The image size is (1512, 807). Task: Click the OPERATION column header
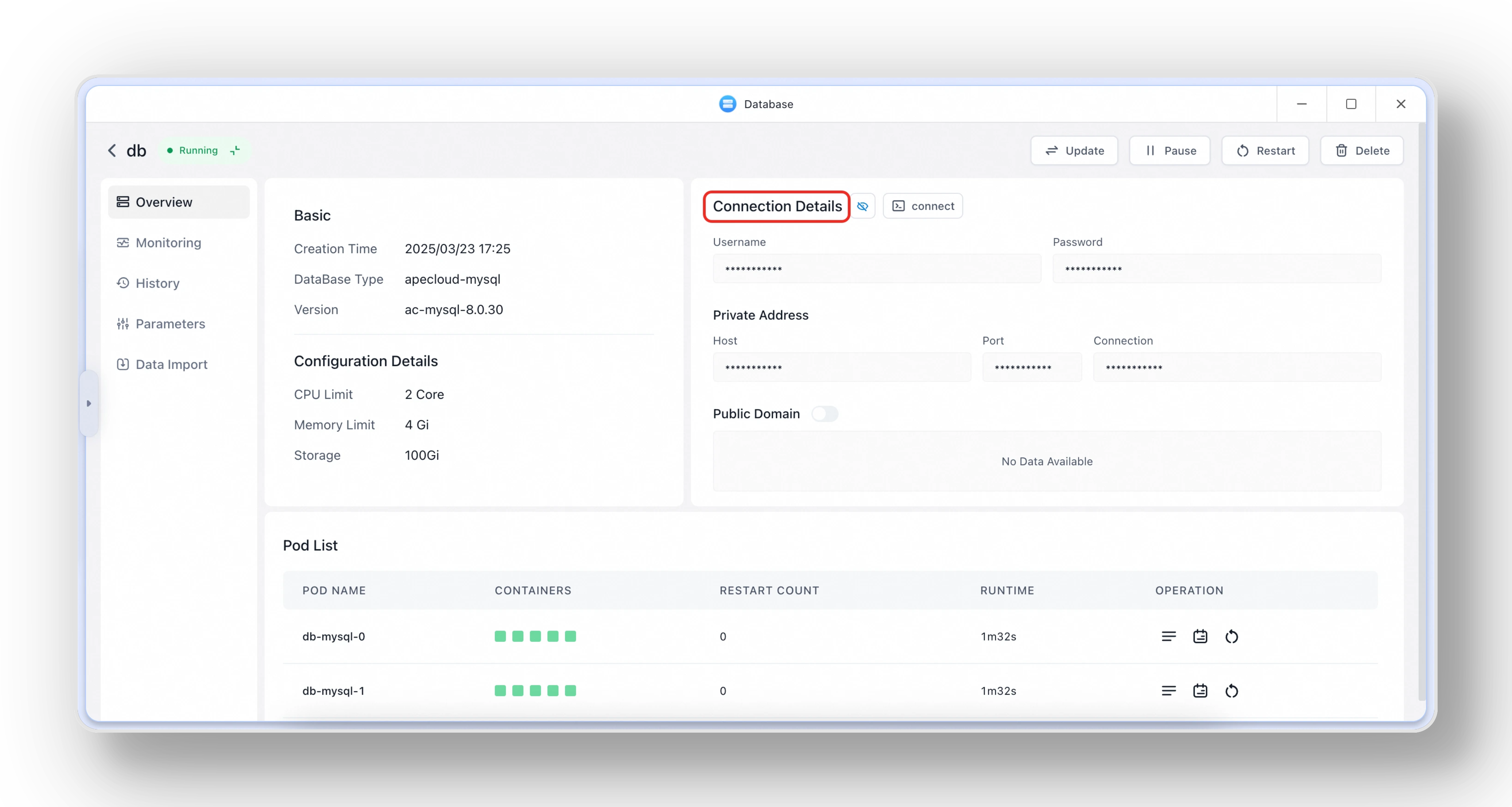pyautogui.click(x=1189, y=590)
